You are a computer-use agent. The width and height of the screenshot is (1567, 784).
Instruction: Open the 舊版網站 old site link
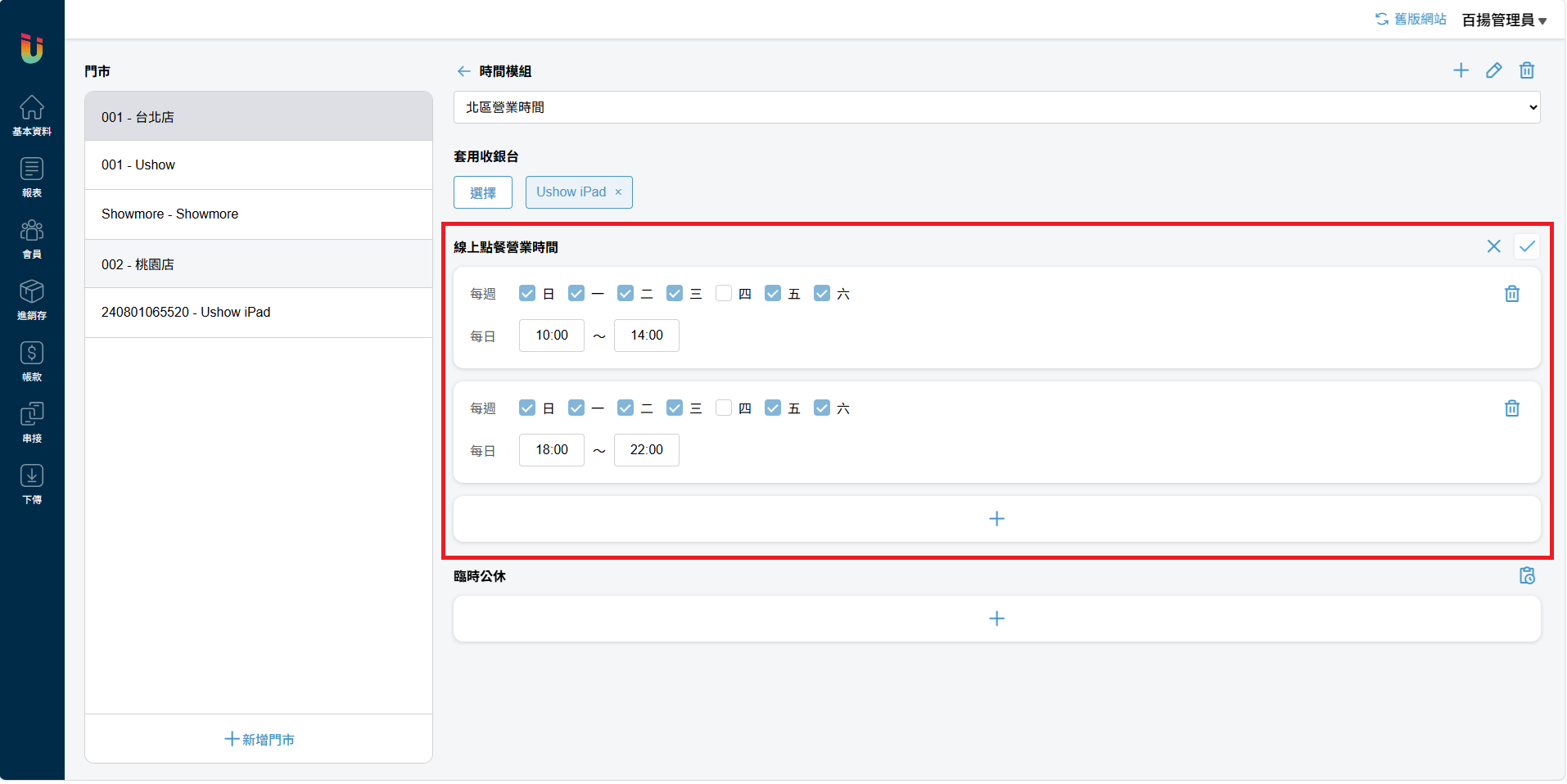pyautogui.click(x=1411, y=19)
